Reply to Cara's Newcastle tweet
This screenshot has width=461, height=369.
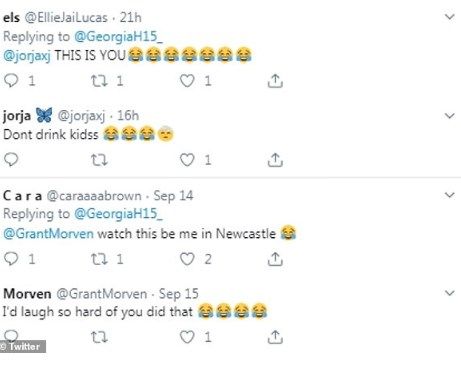tap(11, 259)
